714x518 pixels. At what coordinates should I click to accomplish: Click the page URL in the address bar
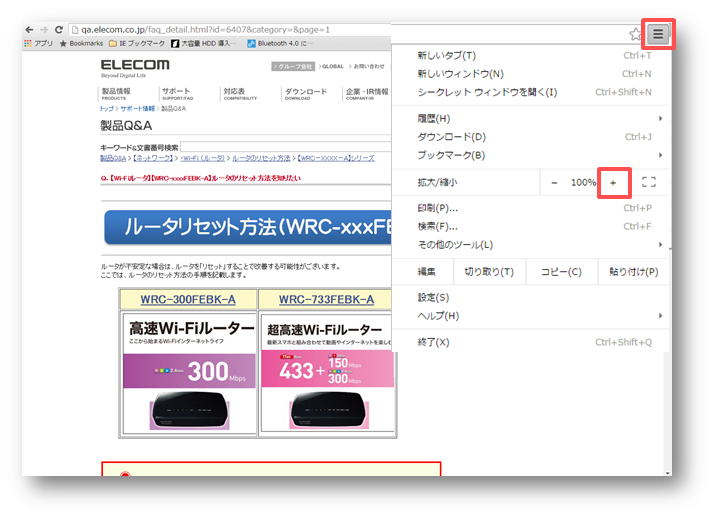pos(205,30)
